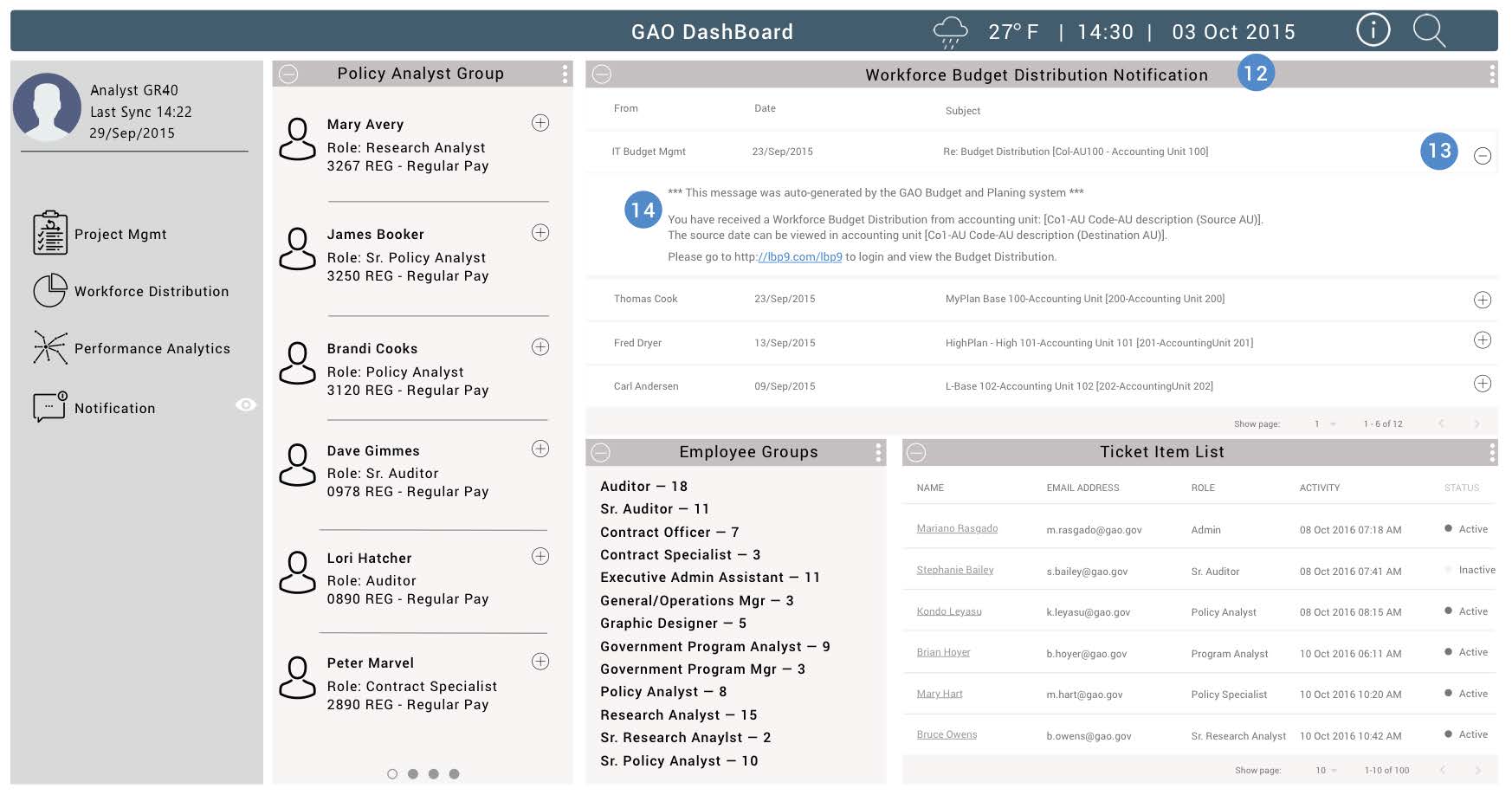Open Workforce Distribution pie chart icon
Viewport: 1512px width, 795px height.
[x=50, y=291]
